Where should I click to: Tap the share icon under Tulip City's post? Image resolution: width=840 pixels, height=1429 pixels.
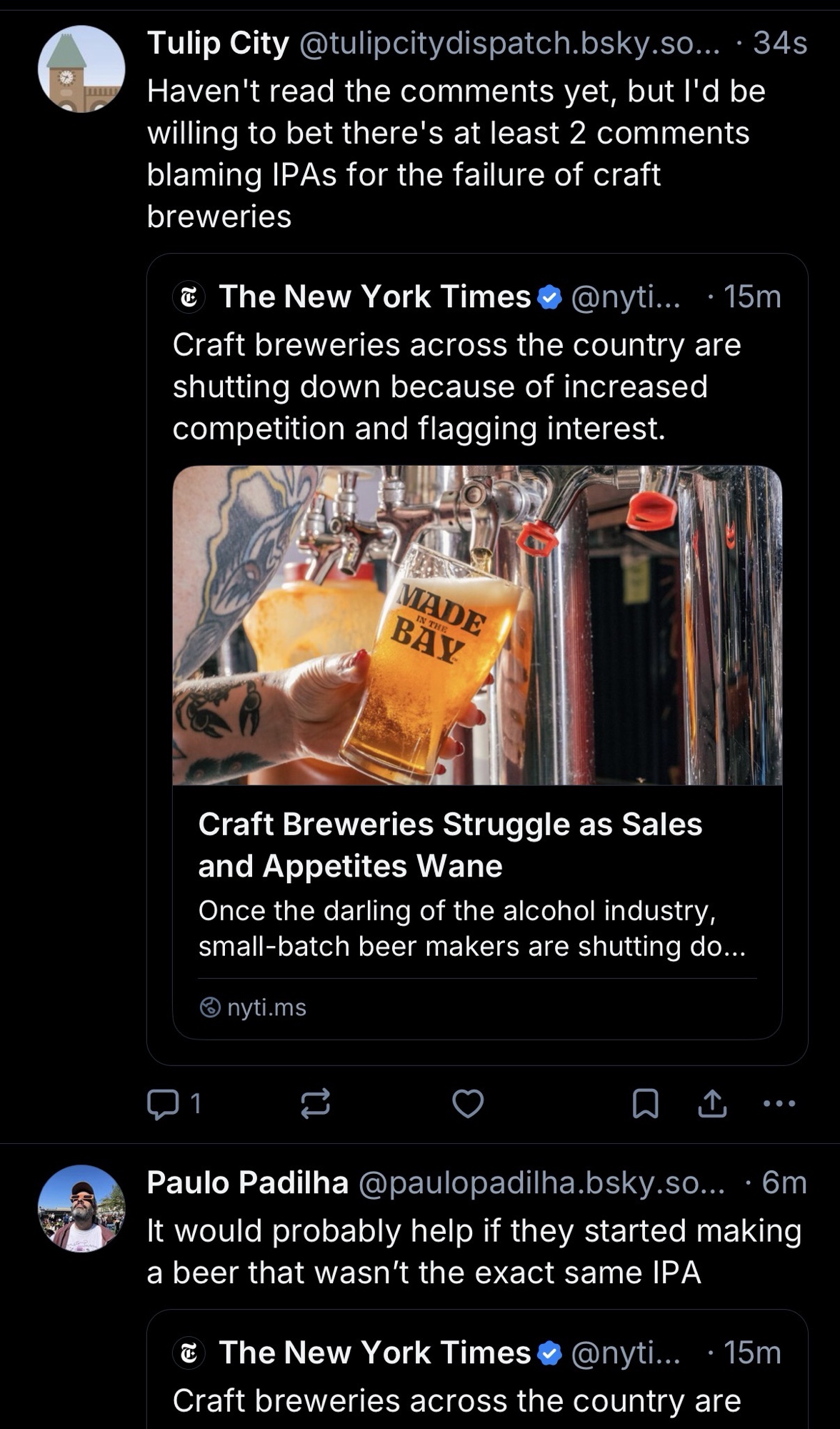coord(712,1104)
